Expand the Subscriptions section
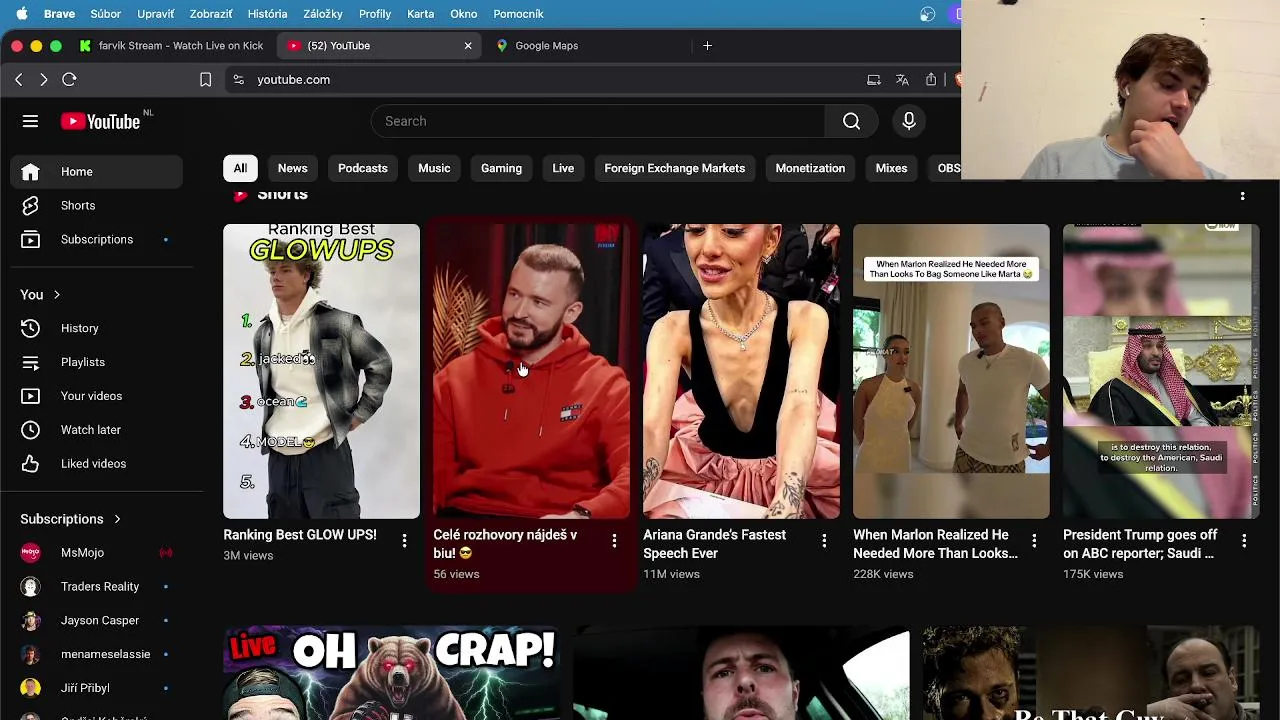 71,519
